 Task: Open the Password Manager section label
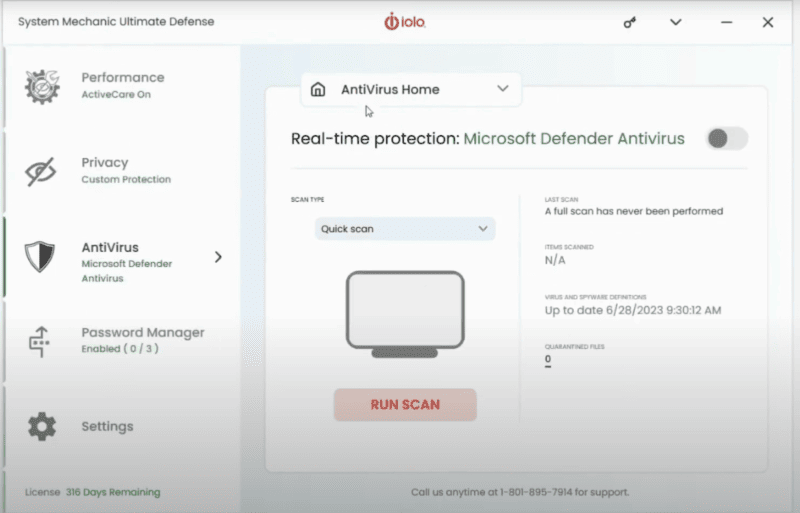143,332
